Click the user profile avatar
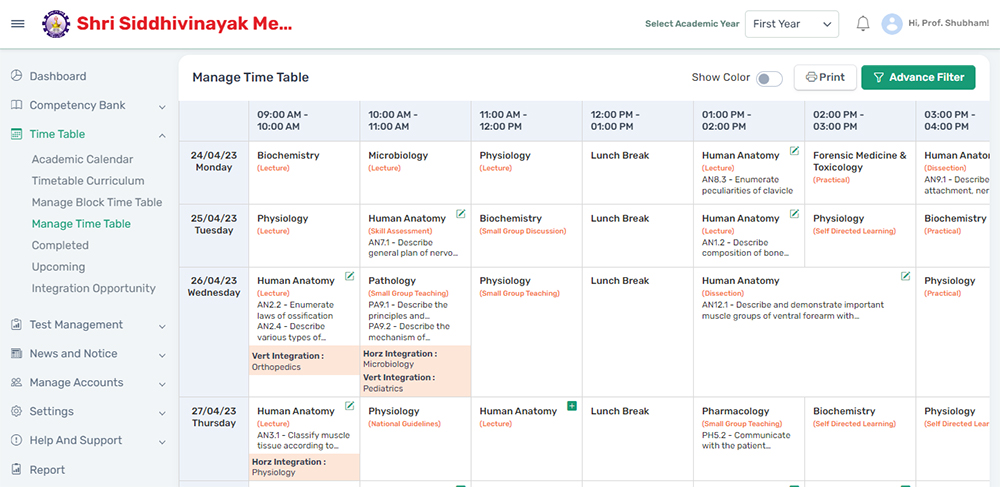Screen dimensions: 1000x487 coord(891,24)
